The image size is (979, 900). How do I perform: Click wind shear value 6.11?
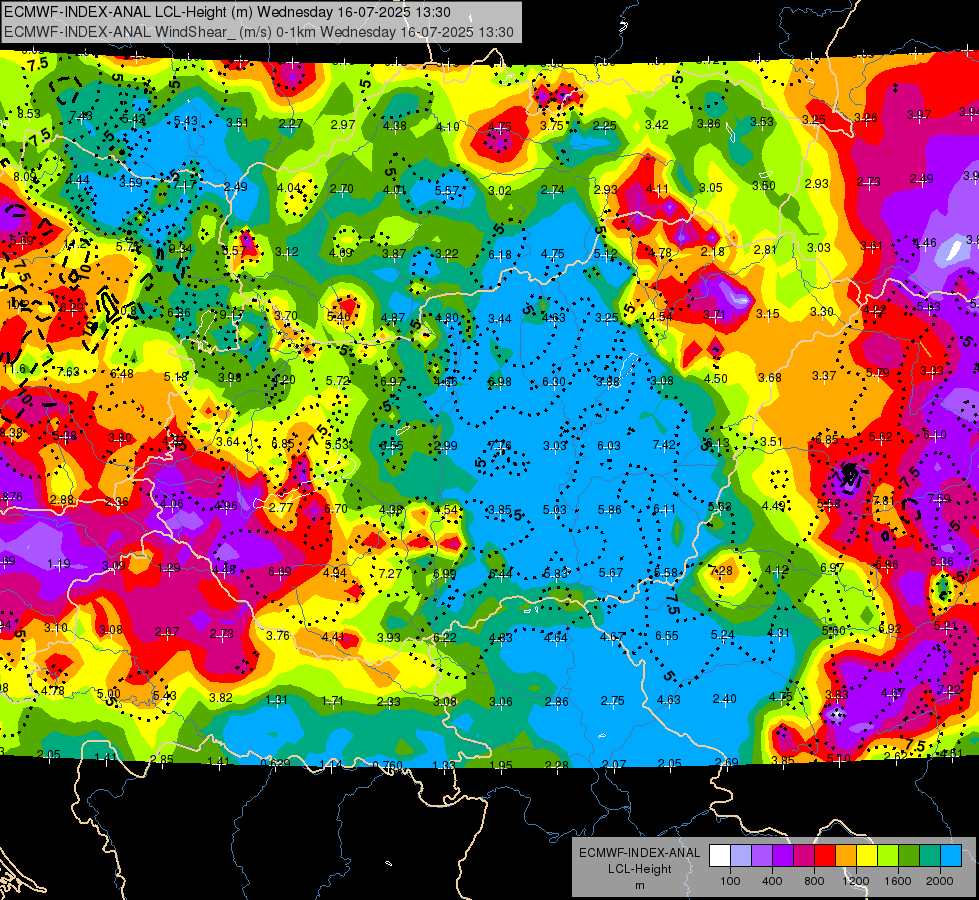pyautogui.click(x=664, y=509)
